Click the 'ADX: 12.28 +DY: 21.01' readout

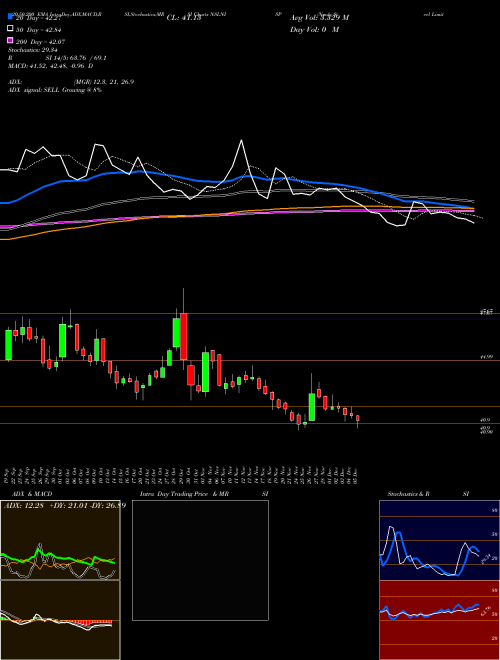(65, 505)
